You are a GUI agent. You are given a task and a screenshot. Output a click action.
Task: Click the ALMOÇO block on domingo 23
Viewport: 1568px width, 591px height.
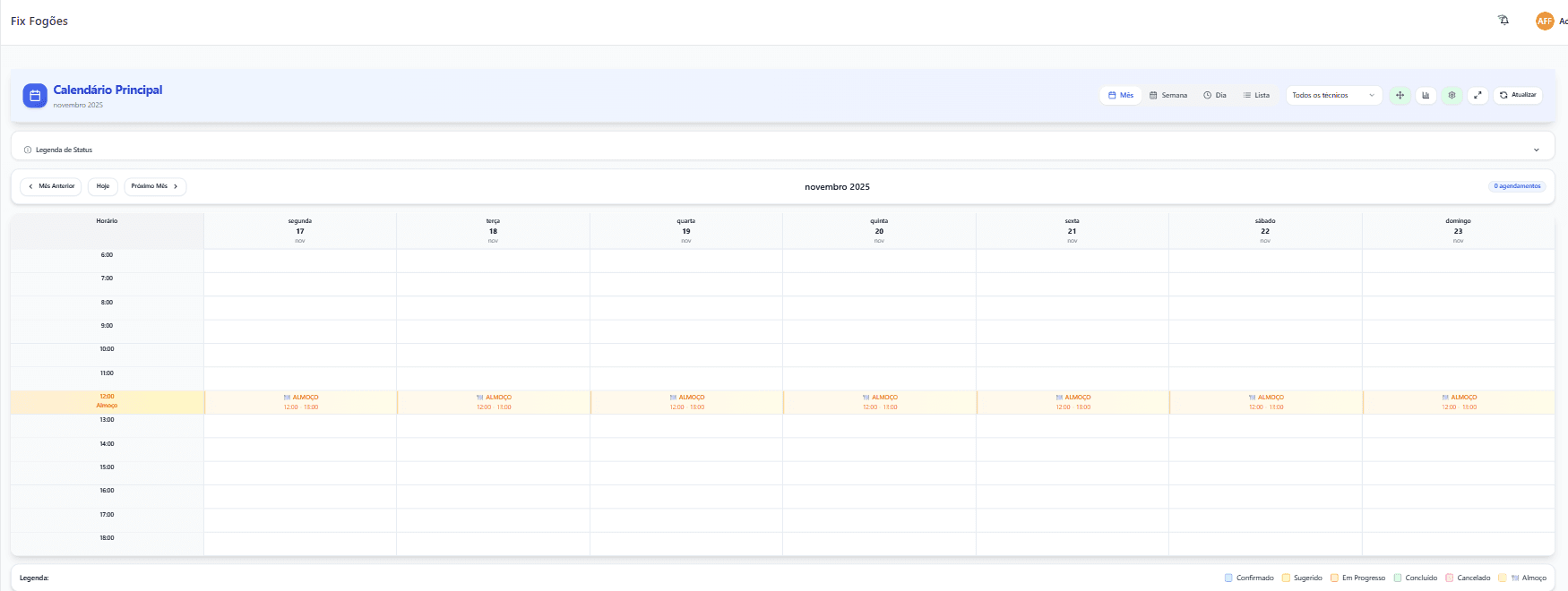click(1459, 402)
